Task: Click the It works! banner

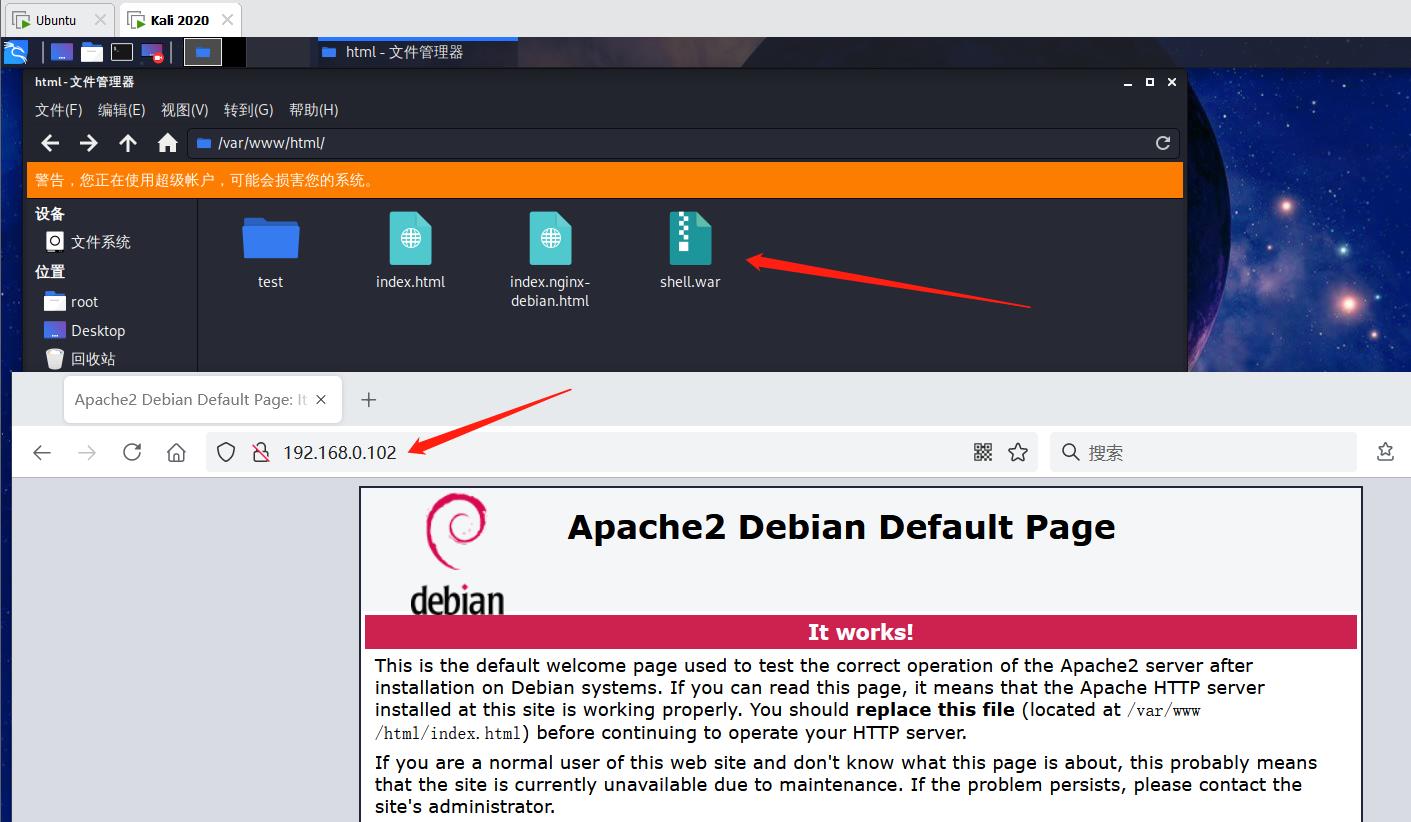Action: coord(861,632)
